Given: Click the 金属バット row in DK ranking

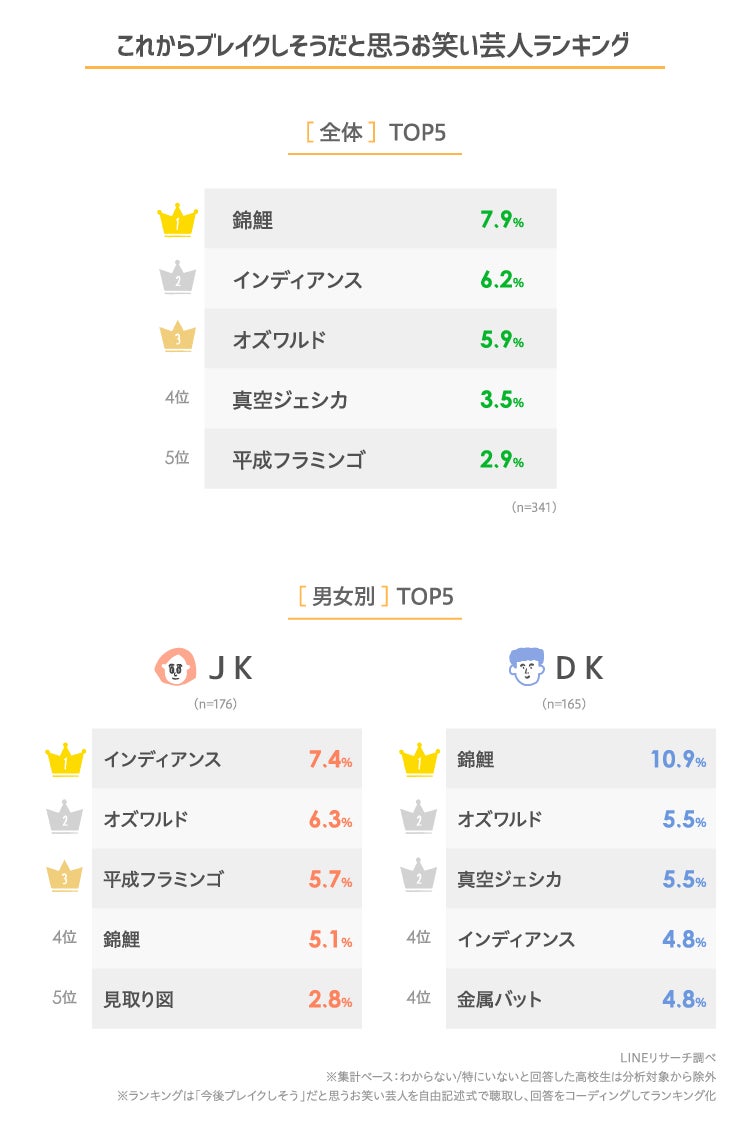Looking at the screenshot, I should pyautogui.click(x=581, y=999).
